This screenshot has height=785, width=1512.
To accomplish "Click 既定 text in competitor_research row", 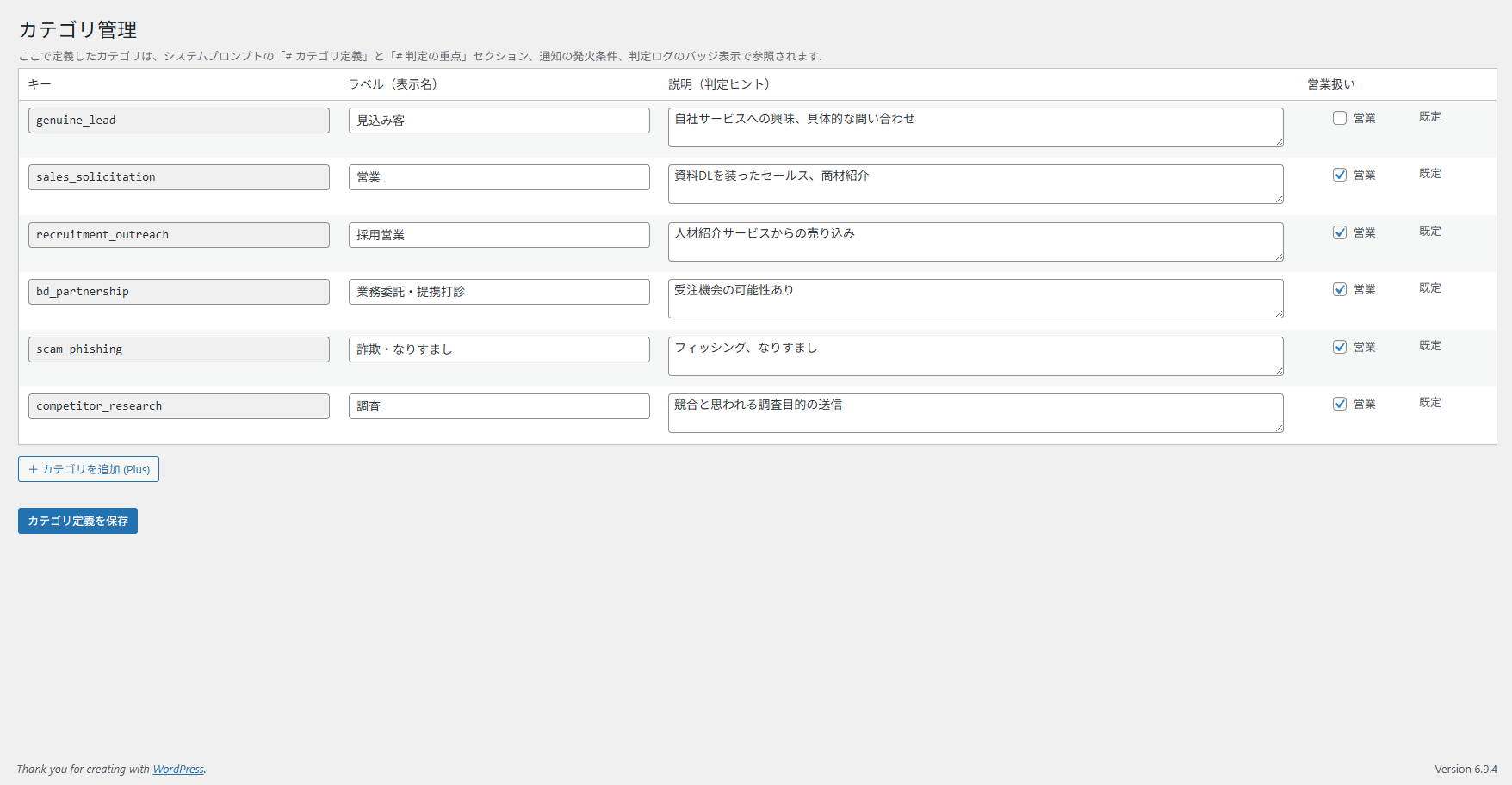I will tap(1430, 402).
